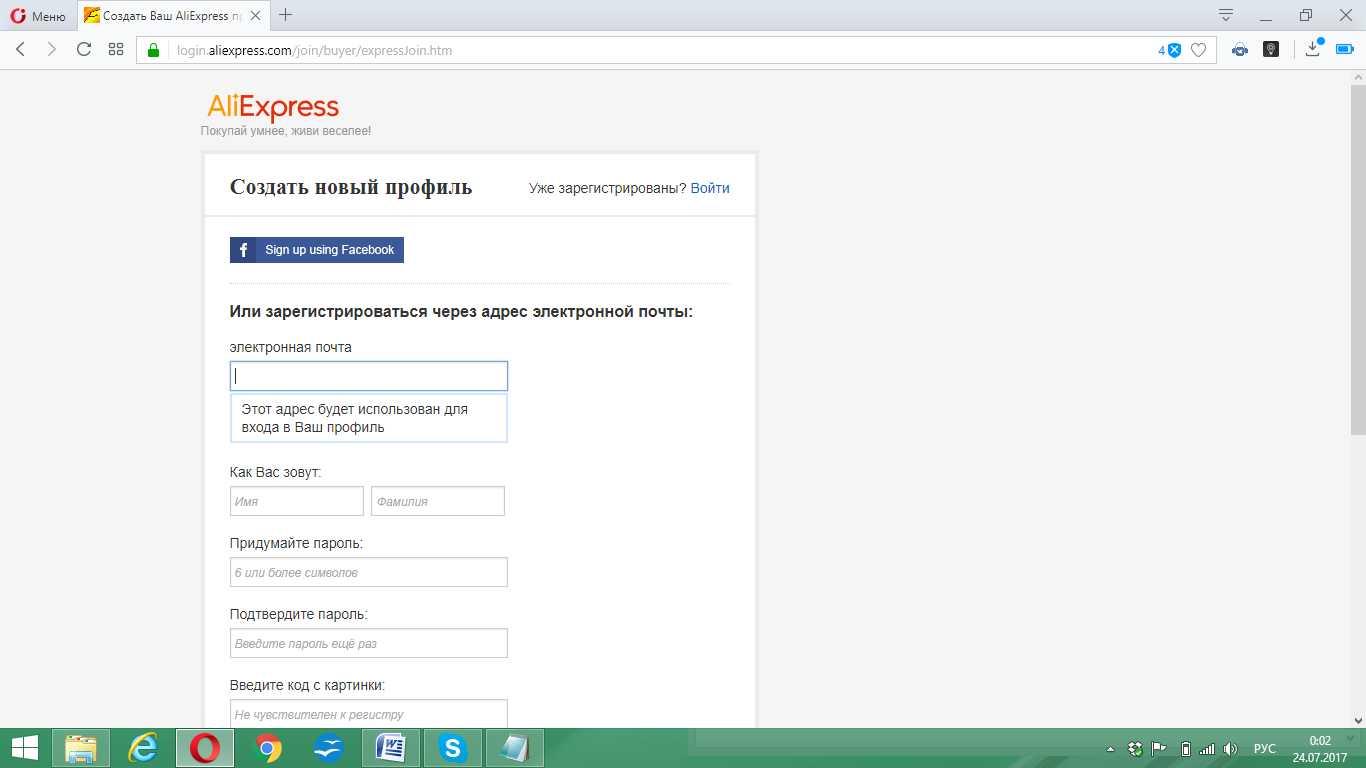Click the Подтвердите пароль confirm field

369,643
